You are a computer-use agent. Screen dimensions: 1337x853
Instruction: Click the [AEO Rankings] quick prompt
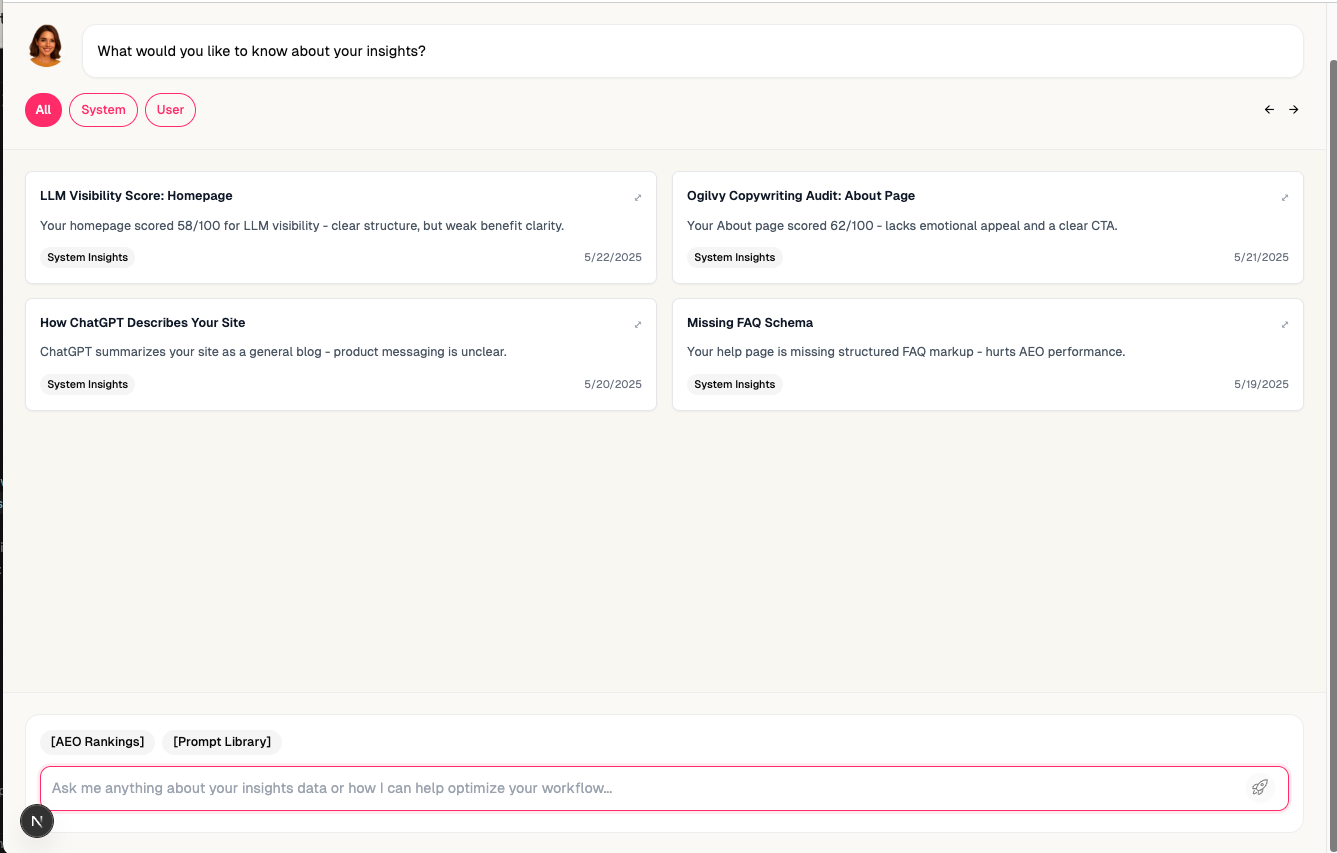[96, 741]
